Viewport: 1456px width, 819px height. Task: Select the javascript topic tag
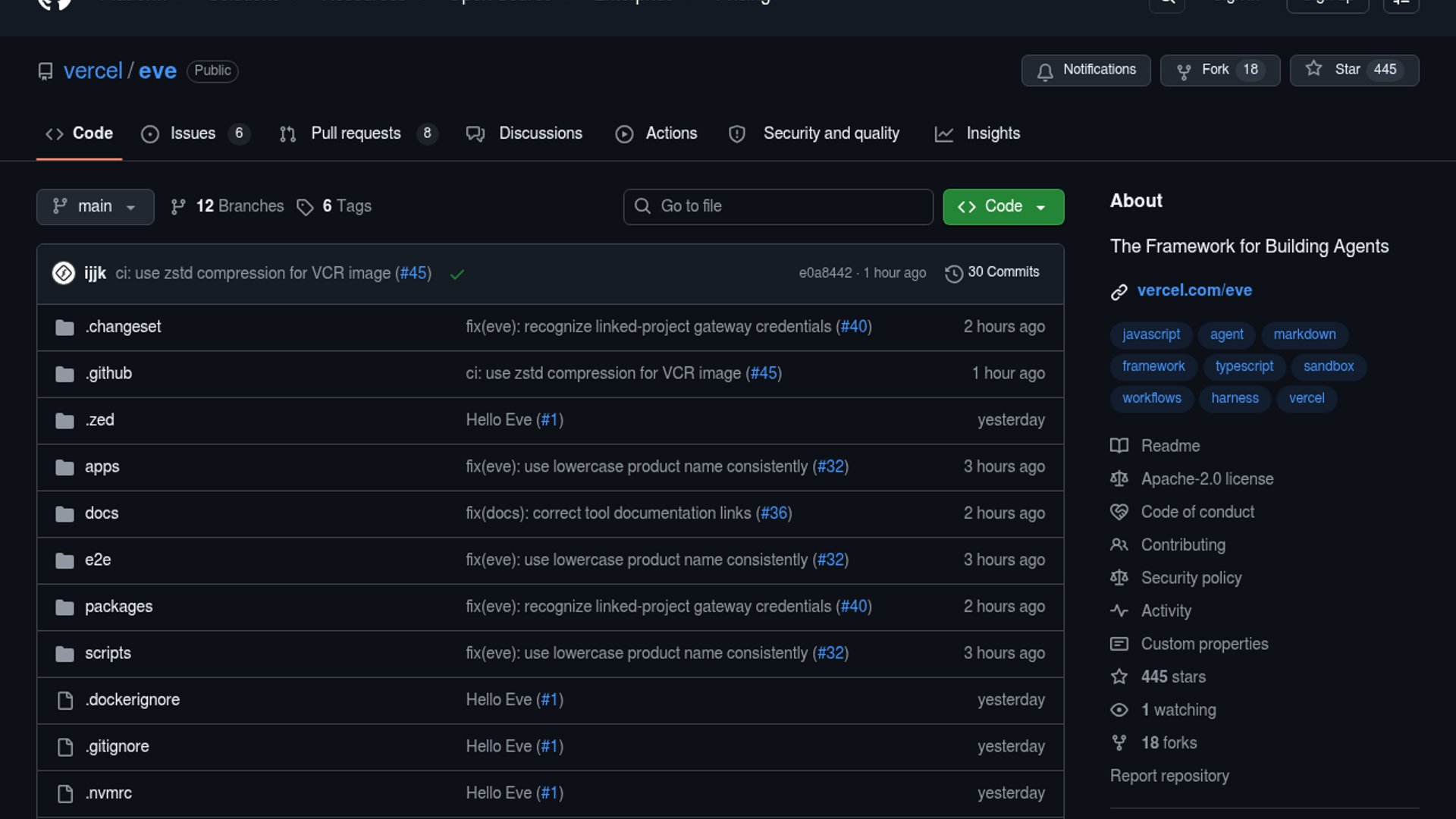click(1151, 334)
